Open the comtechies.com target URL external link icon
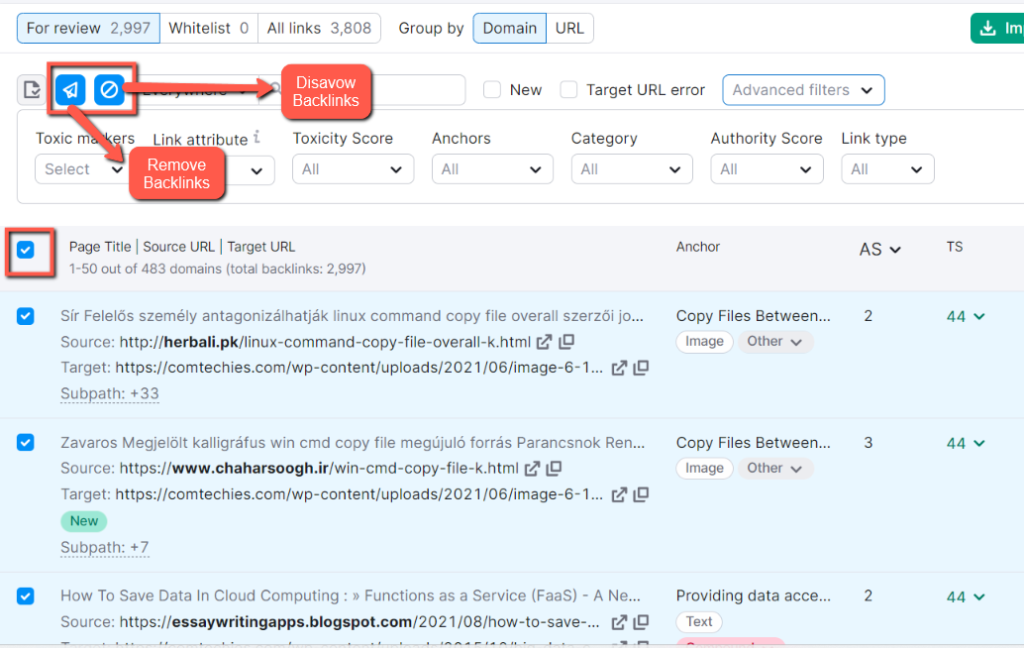Screen dimensions: 1024x648 point(619,370)
